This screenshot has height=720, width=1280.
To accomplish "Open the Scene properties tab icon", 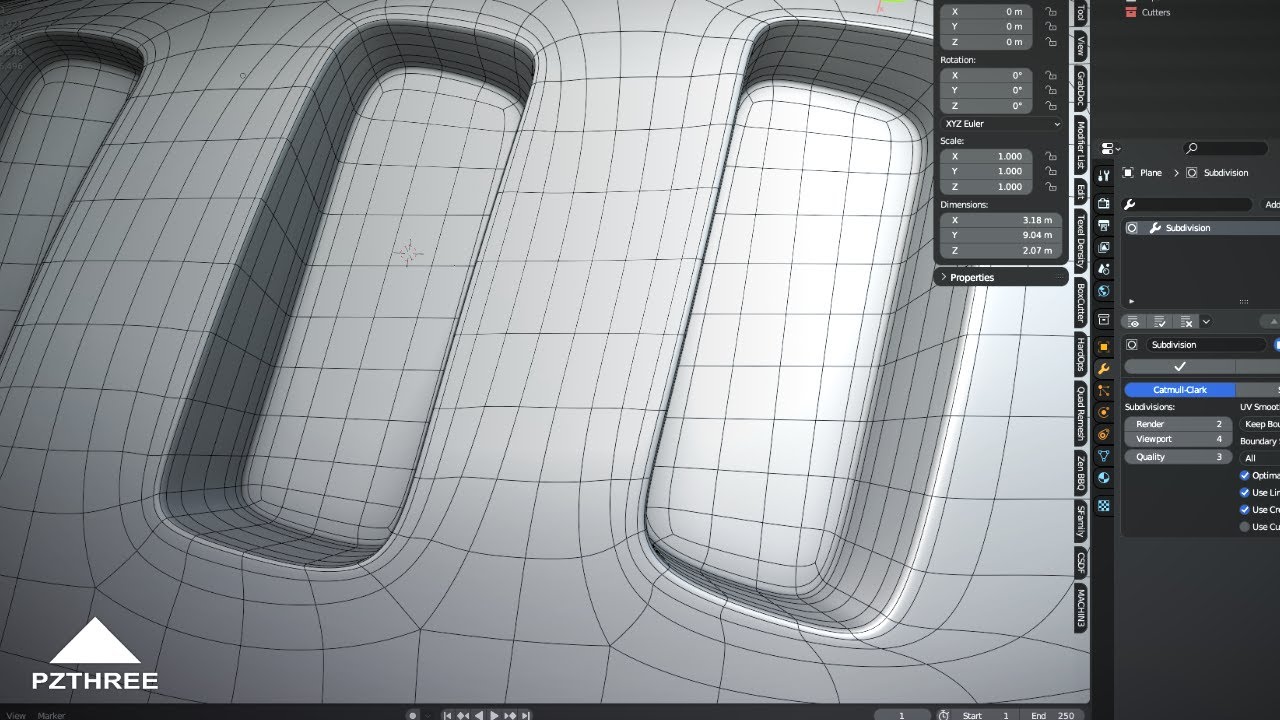I will (1104, 269).
